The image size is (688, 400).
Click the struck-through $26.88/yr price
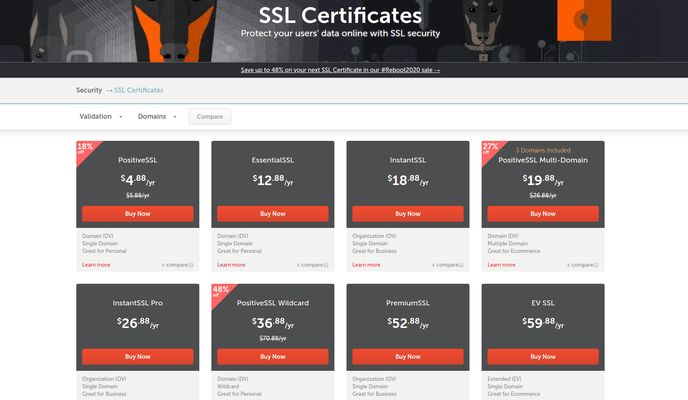[543, 195]
